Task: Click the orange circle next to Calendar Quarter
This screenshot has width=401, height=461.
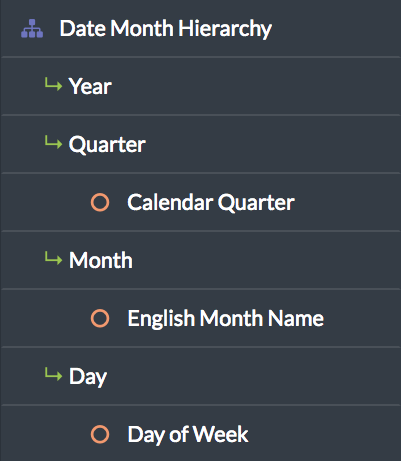Action: [100, 202]
